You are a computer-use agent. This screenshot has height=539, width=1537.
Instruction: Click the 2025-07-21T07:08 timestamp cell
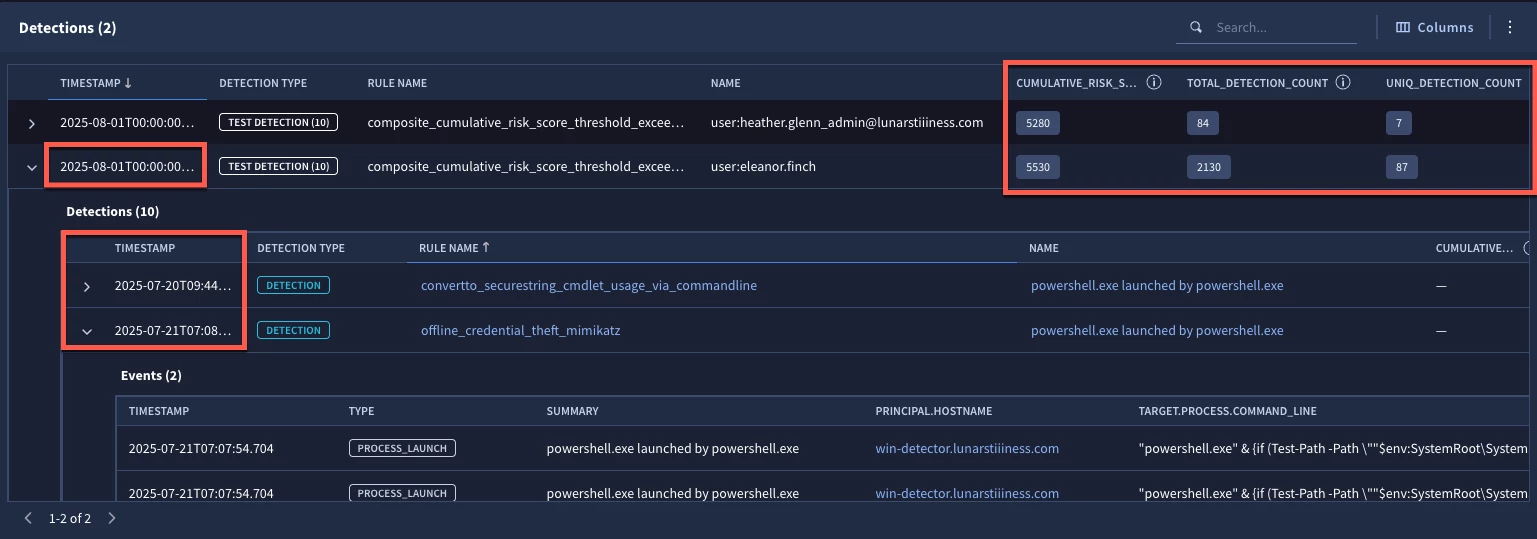pos(172,331)
